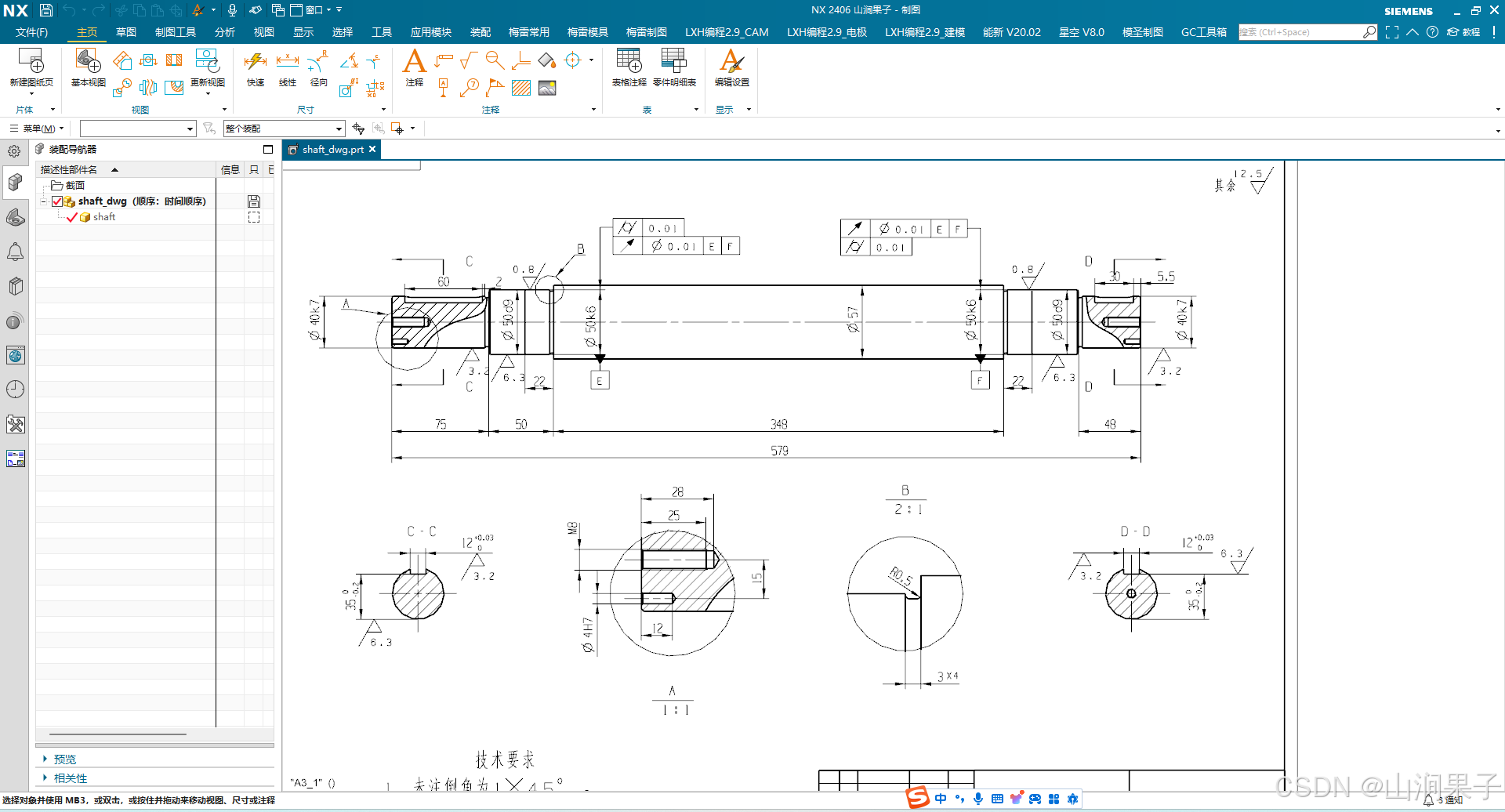Expand the 尺寸 group dropdown arrow
The width and height of the screenshot is (1505, 812).
point(383,110)
